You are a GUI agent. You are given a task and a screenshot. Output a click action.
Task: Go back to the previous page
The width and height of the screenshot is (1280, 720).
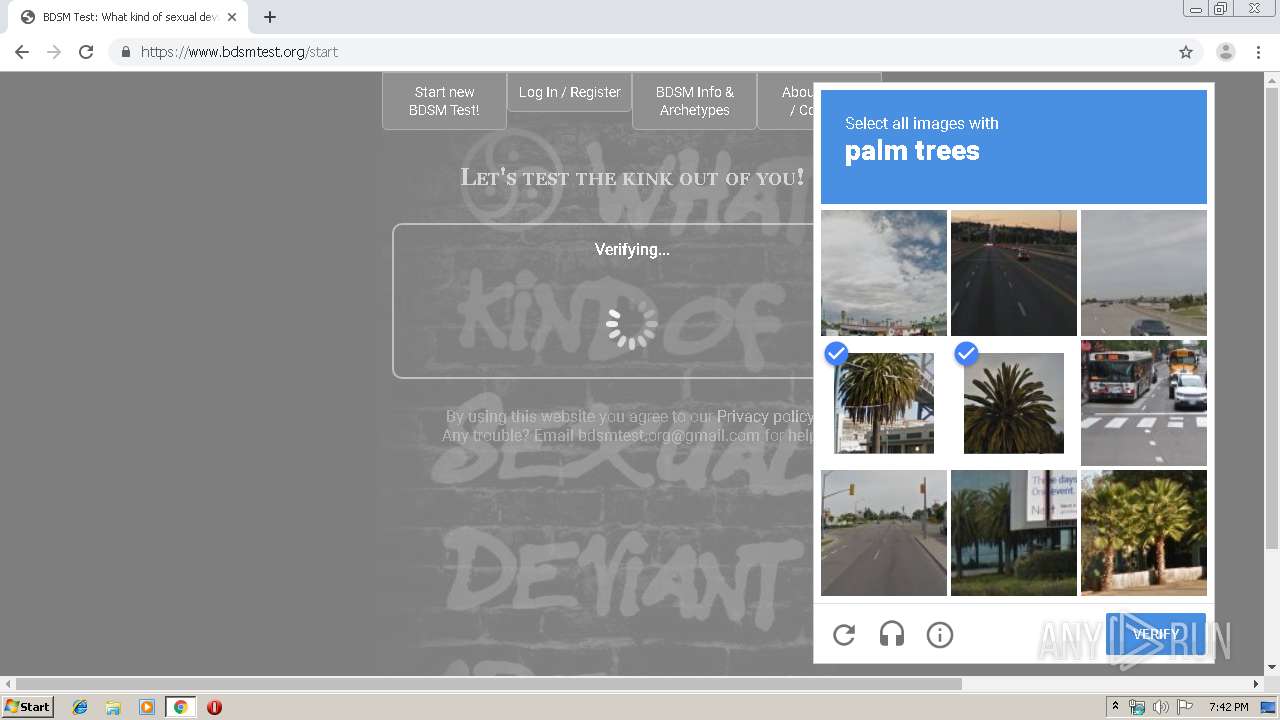22,52
